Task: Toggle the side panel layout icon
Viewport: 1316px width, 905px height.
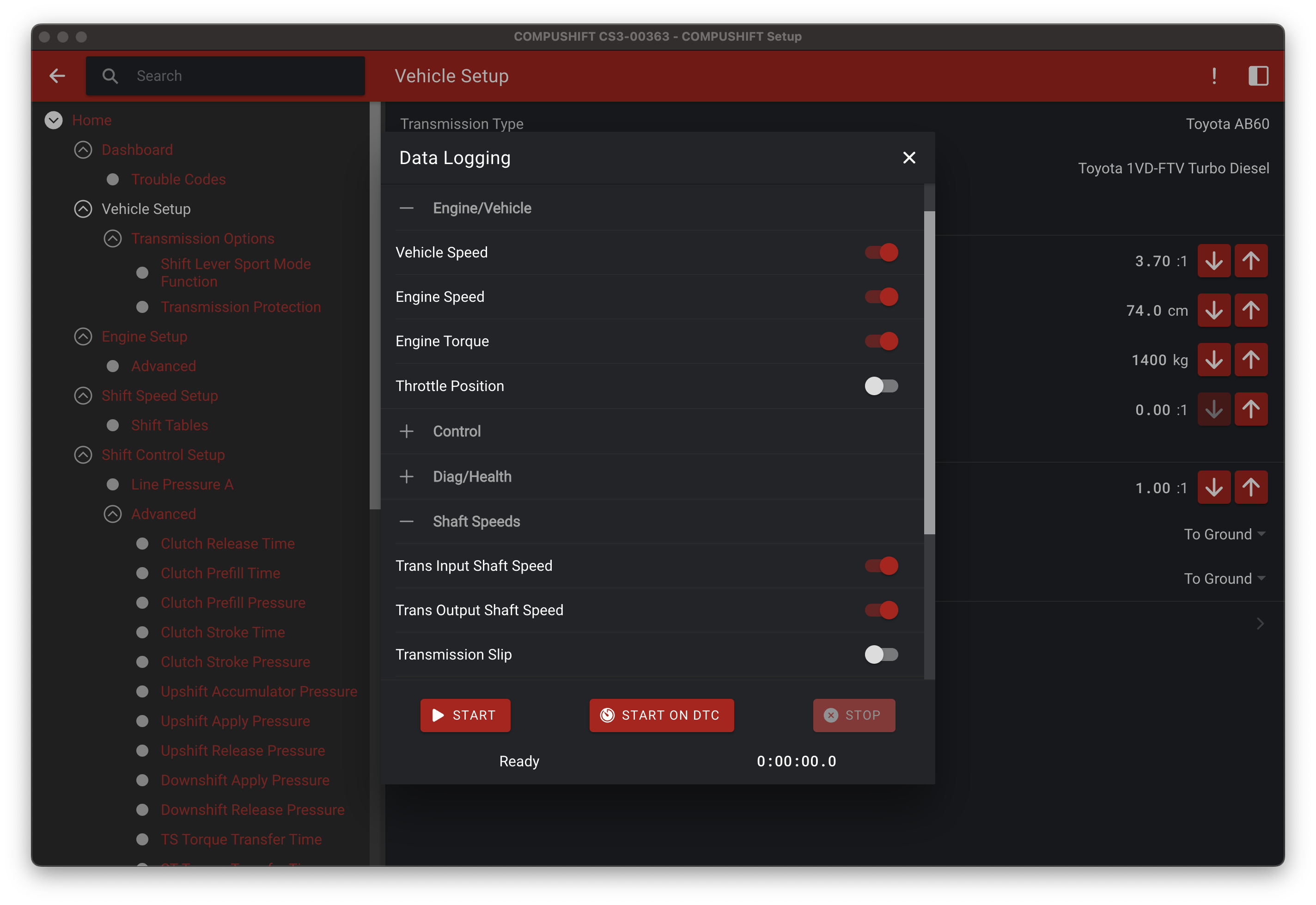Action: pyautogui.click(x=1258, y=75)
